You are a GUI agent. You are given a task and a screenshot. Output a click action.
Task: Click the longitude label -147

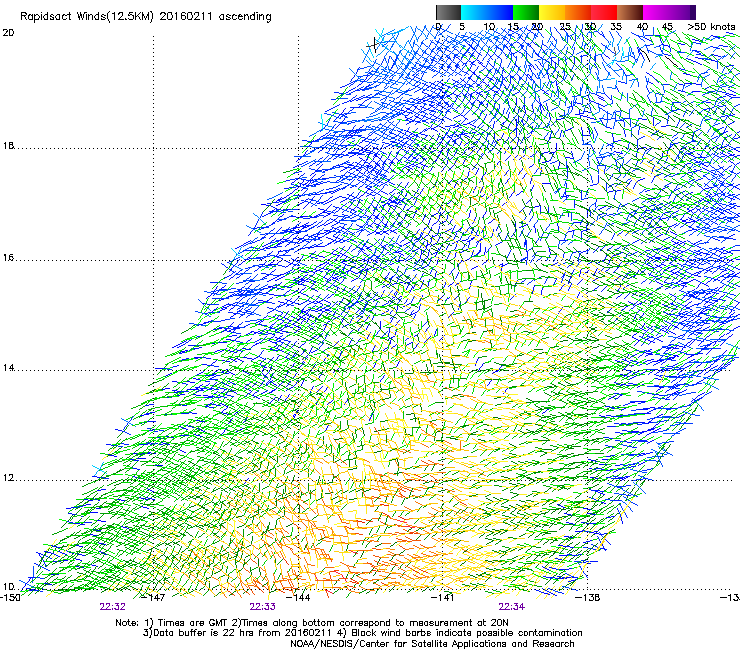pos(153,598)
